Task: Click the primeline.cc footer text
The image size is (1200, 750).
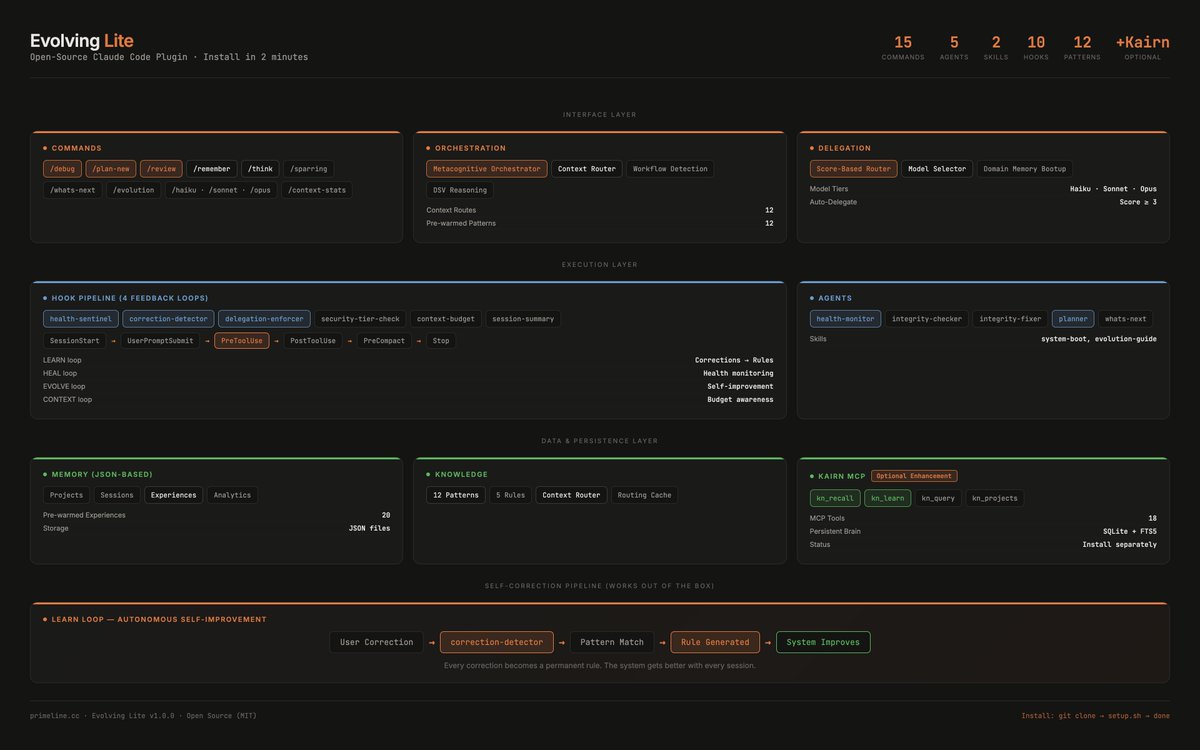Action: (x=143, y=715)
